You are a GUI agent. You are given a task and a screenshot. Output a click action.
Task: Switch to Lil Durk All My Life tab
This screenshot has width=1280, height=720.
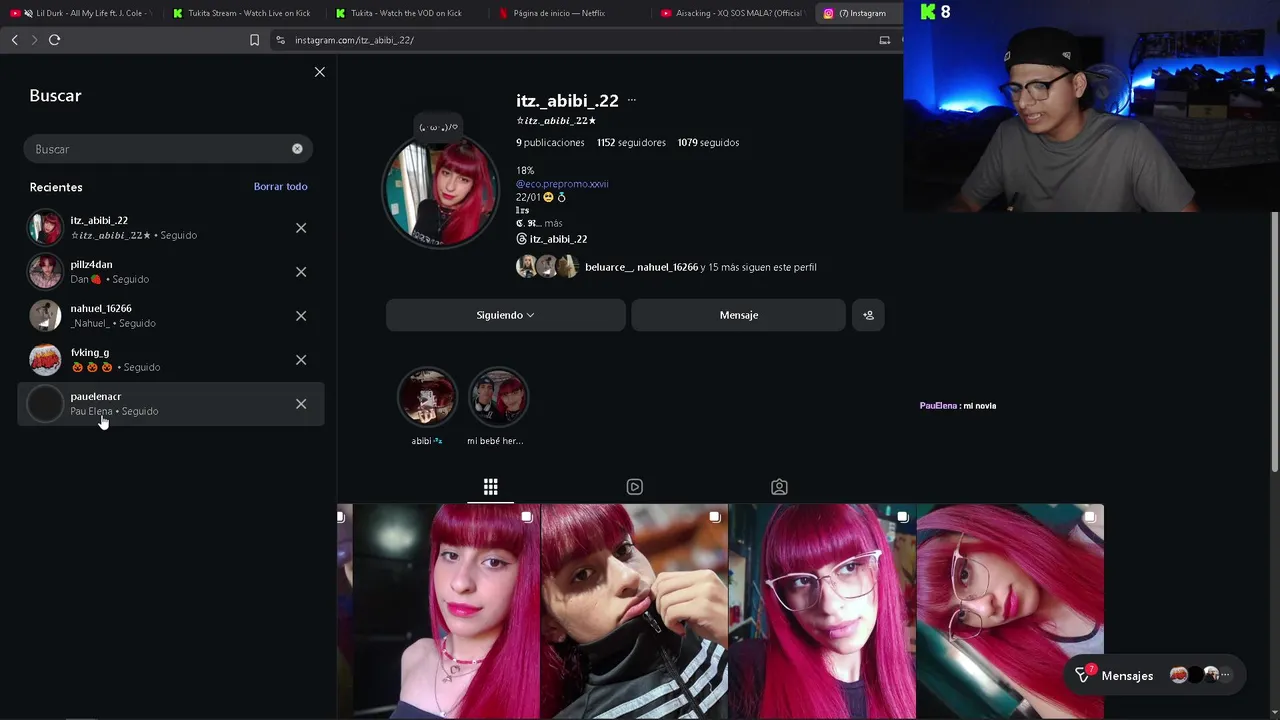click(x=82, y=13)
